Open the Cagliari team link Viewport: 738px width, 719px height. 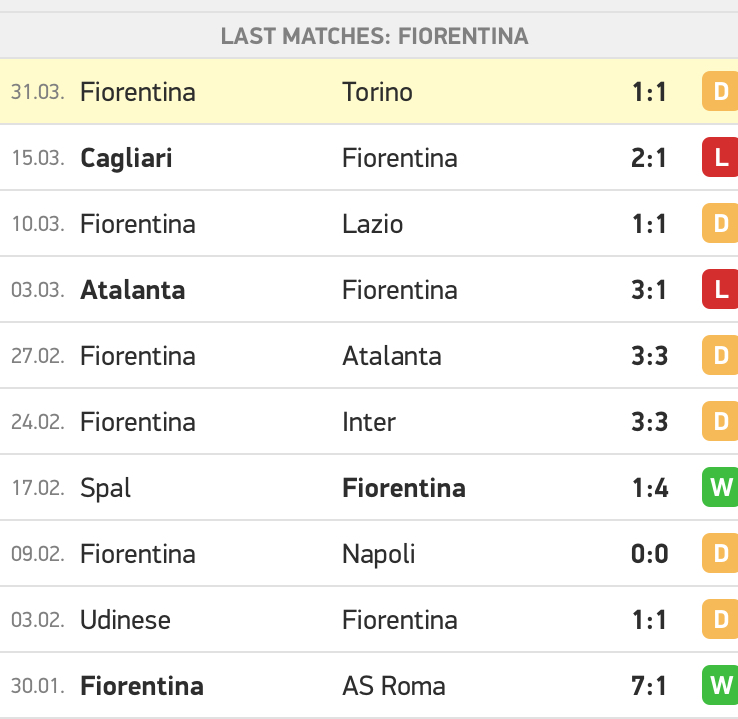[x=126, y=158]
